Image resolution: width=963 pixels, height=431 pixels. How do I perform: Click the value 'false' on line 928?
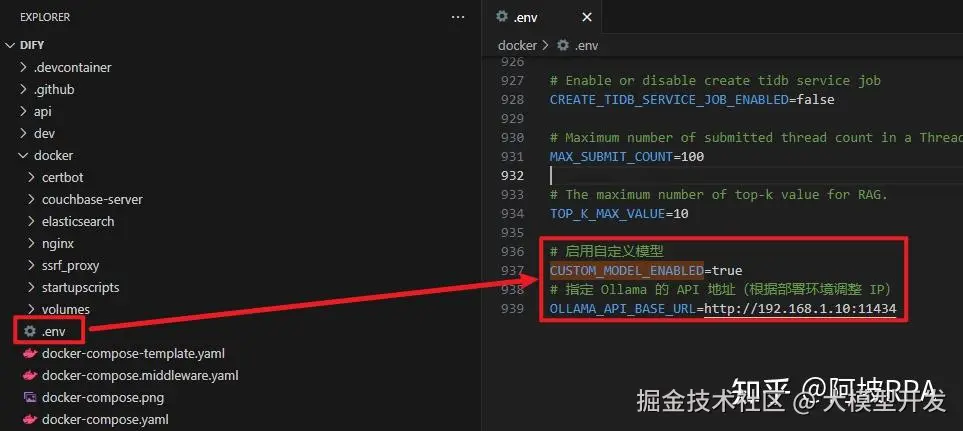click(815, 99)
